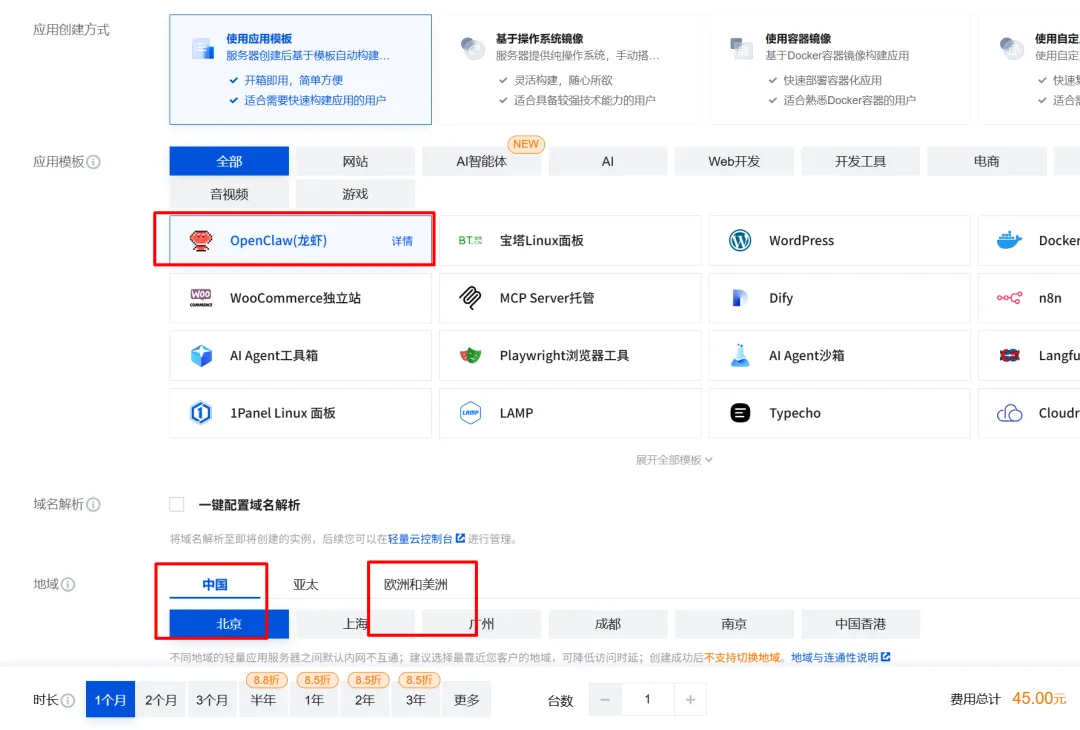Select the 基于操作系统镜像 creation method card
Screen dimensions: 1080x730
570,70
